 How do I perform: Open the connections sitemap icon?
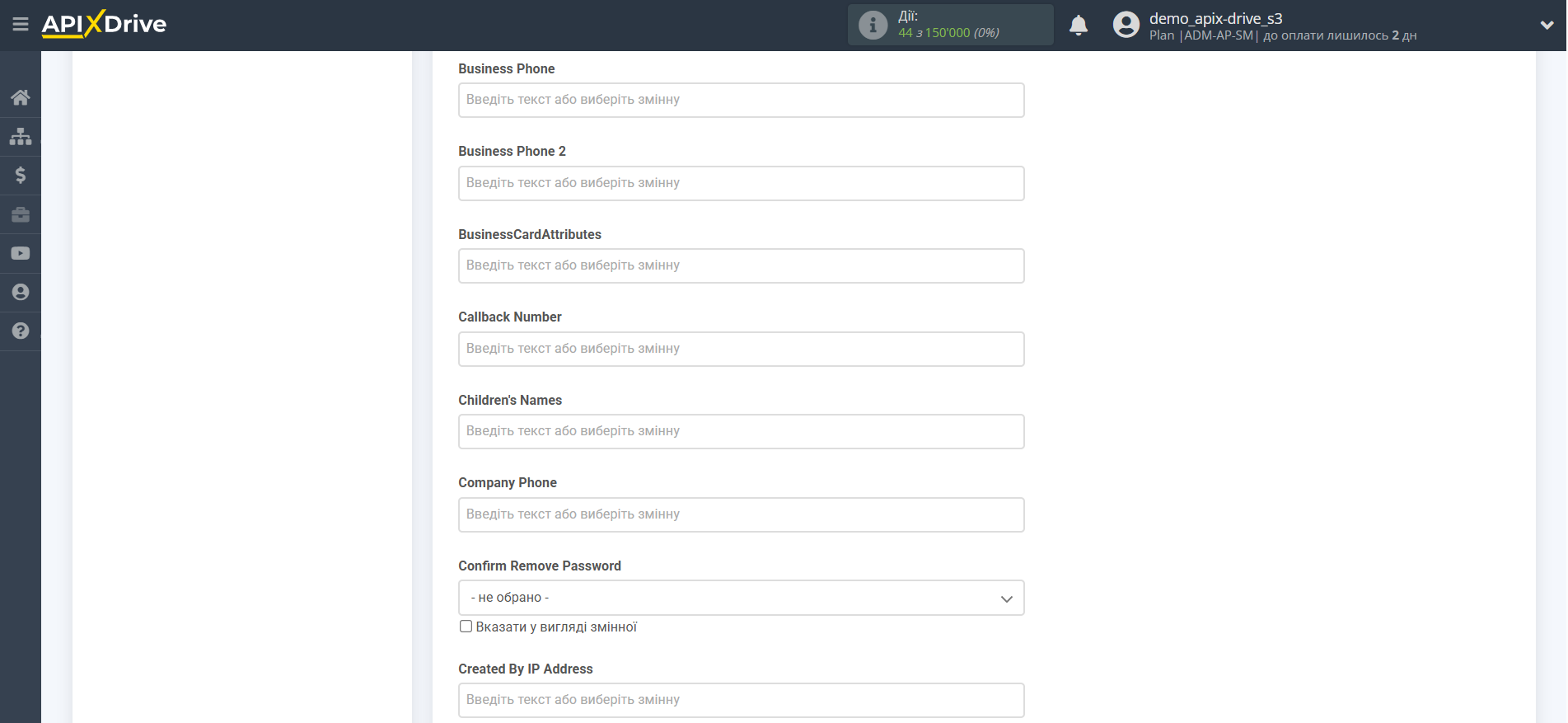(21, 136)
